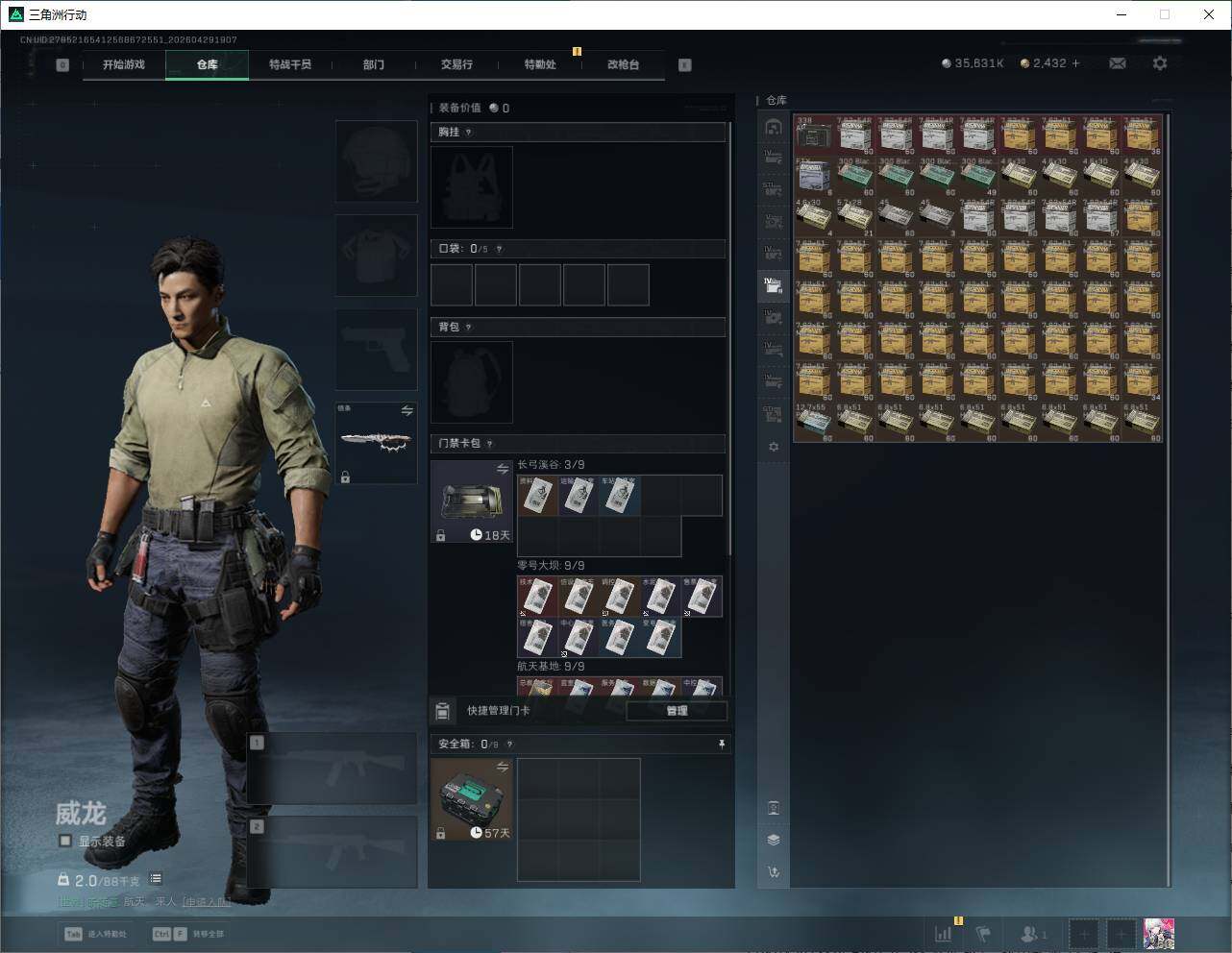This screenshot has width=1232, height=953.
Task: Click the plus icon beside 2,432 currency
Action: pyautogui.click(x=1075, y=63)
